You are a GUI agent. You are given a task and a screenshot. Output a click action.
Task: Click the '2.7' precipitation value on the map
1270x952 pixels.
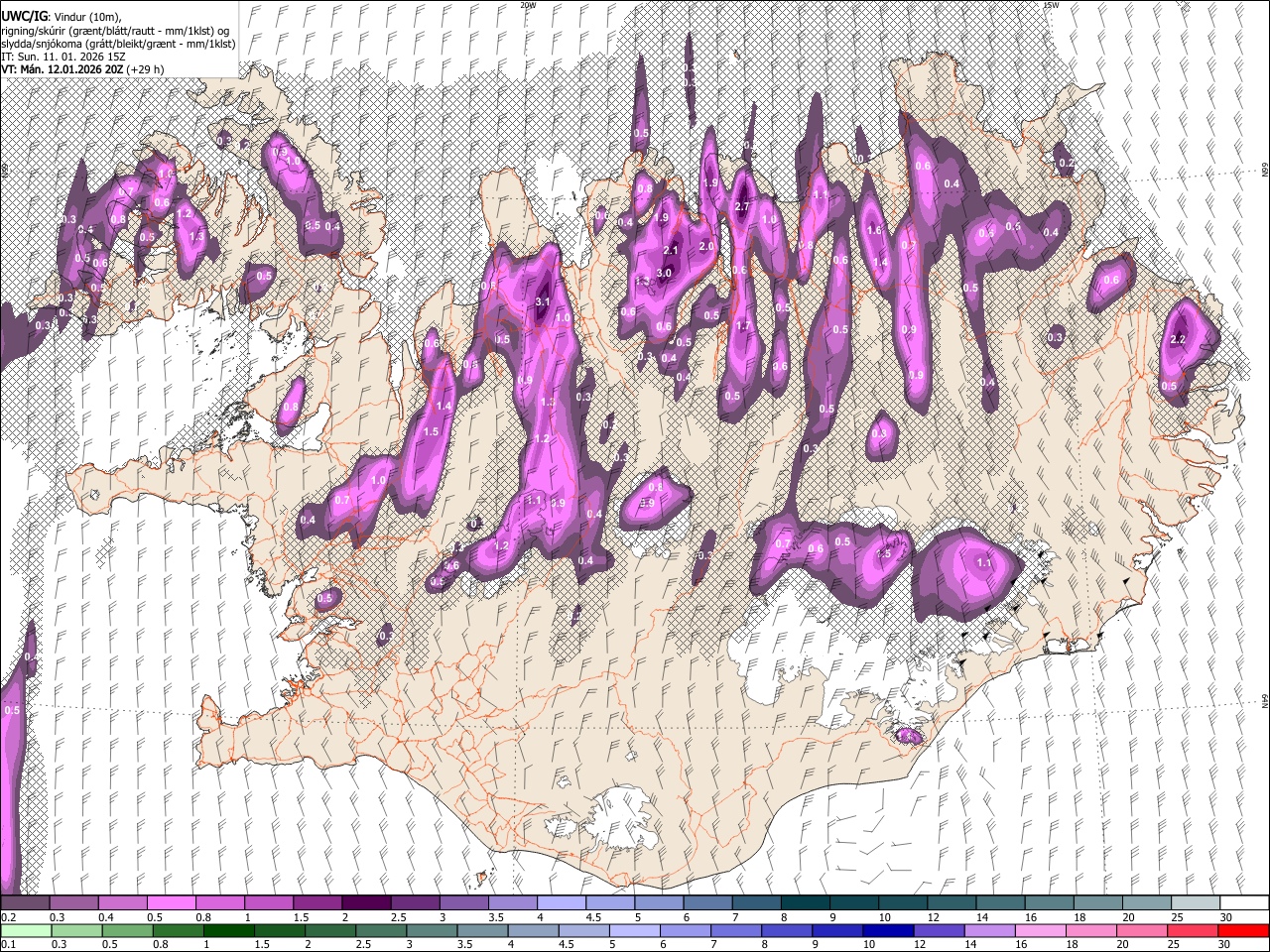coord(742,206)
